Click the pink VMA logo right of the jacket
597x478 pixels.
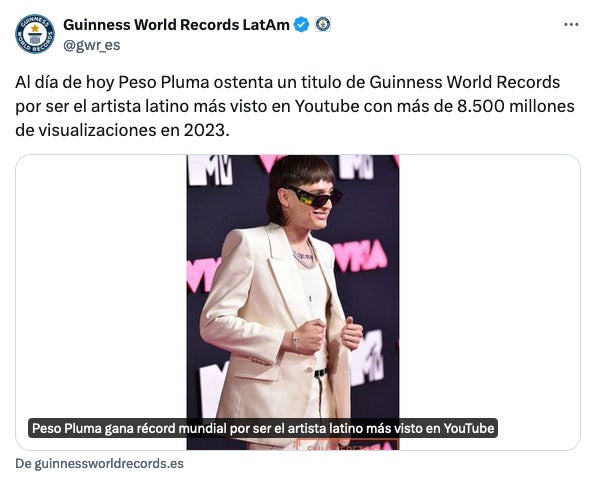[x=359, y=256]
